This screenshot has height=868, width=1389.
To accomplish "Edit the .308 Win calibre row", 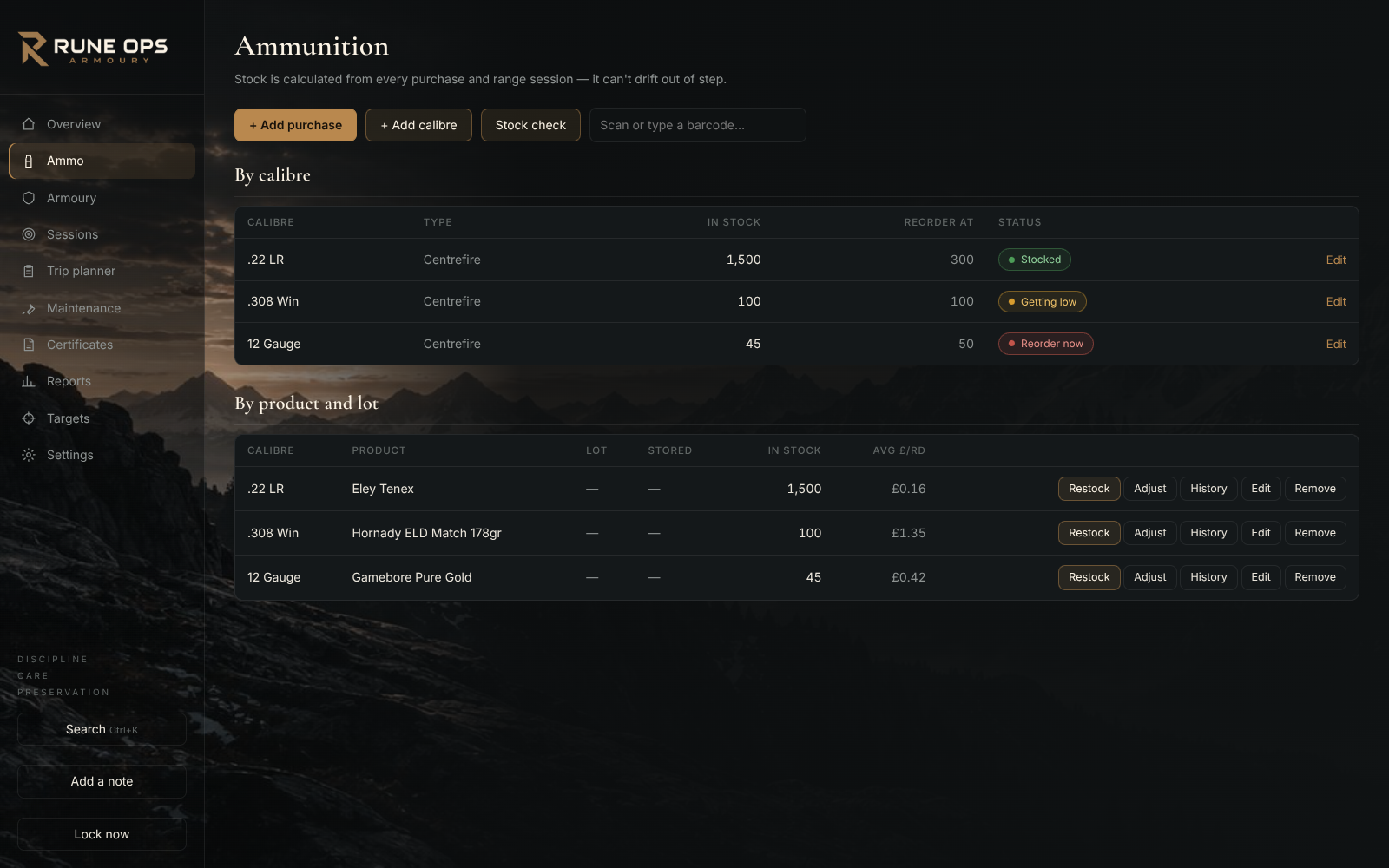I will pos(1335,301).
